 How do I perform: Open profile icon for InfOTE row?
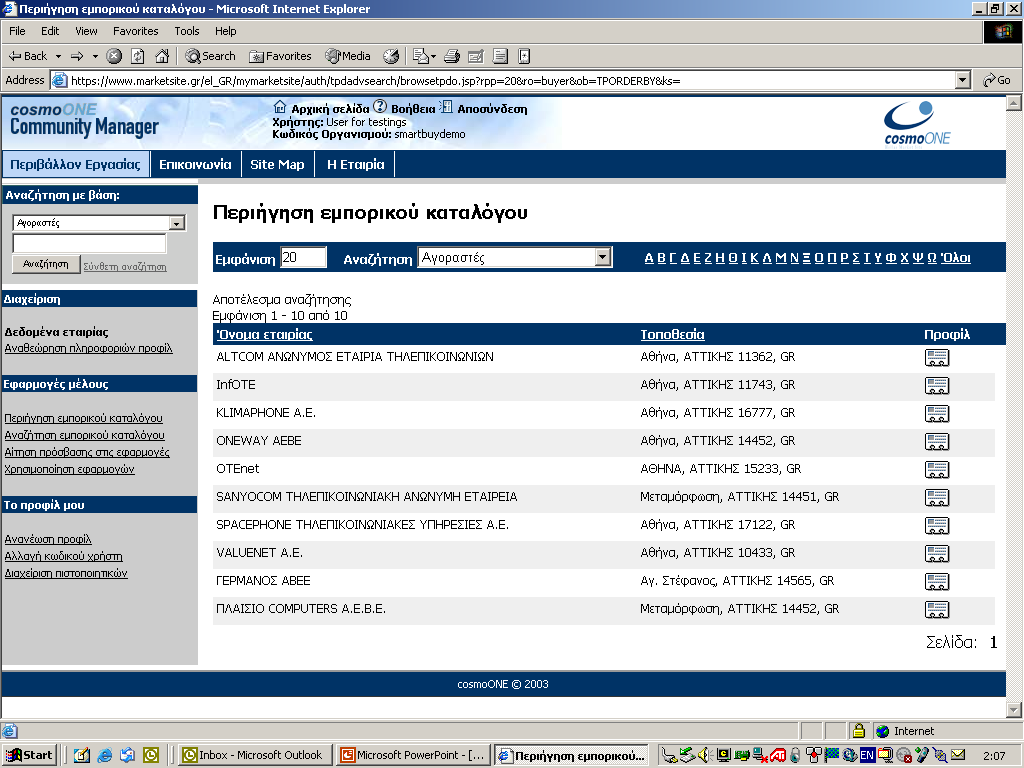coord(937,385)
